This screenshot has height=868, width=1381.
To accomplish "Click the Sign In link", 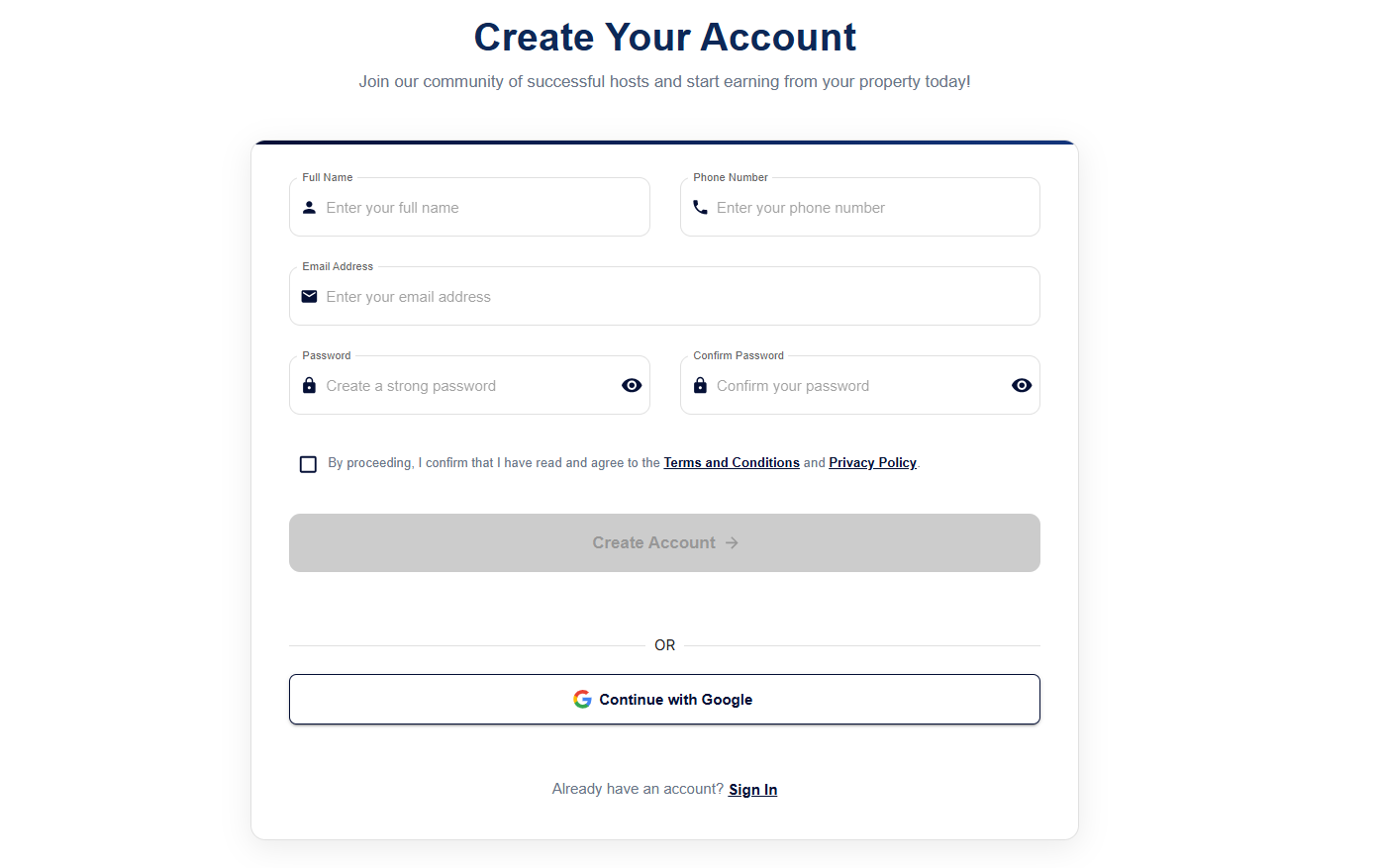I will pos(752,789).
